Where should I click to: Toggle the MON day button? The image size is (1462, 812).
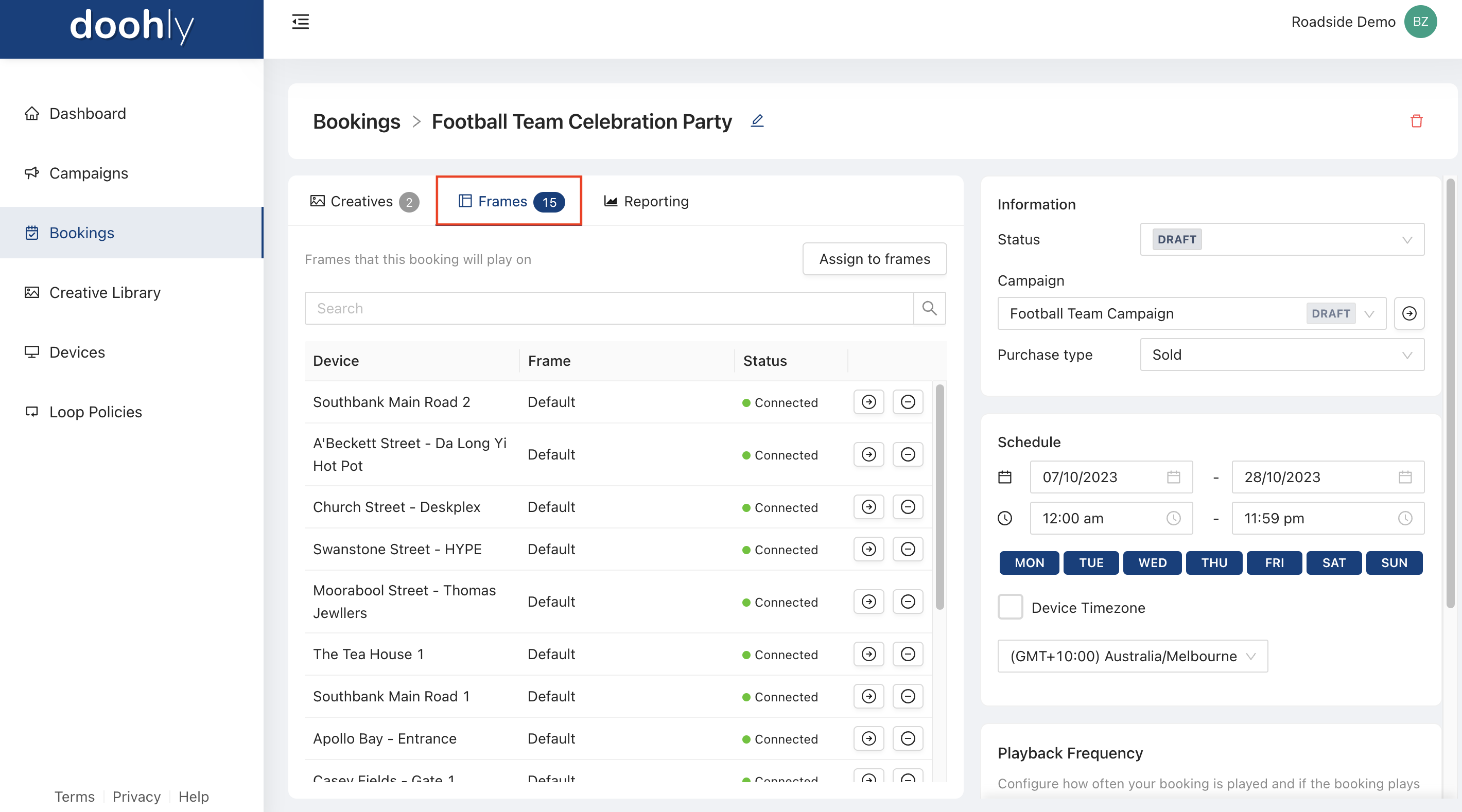(x=1029, y=562)
